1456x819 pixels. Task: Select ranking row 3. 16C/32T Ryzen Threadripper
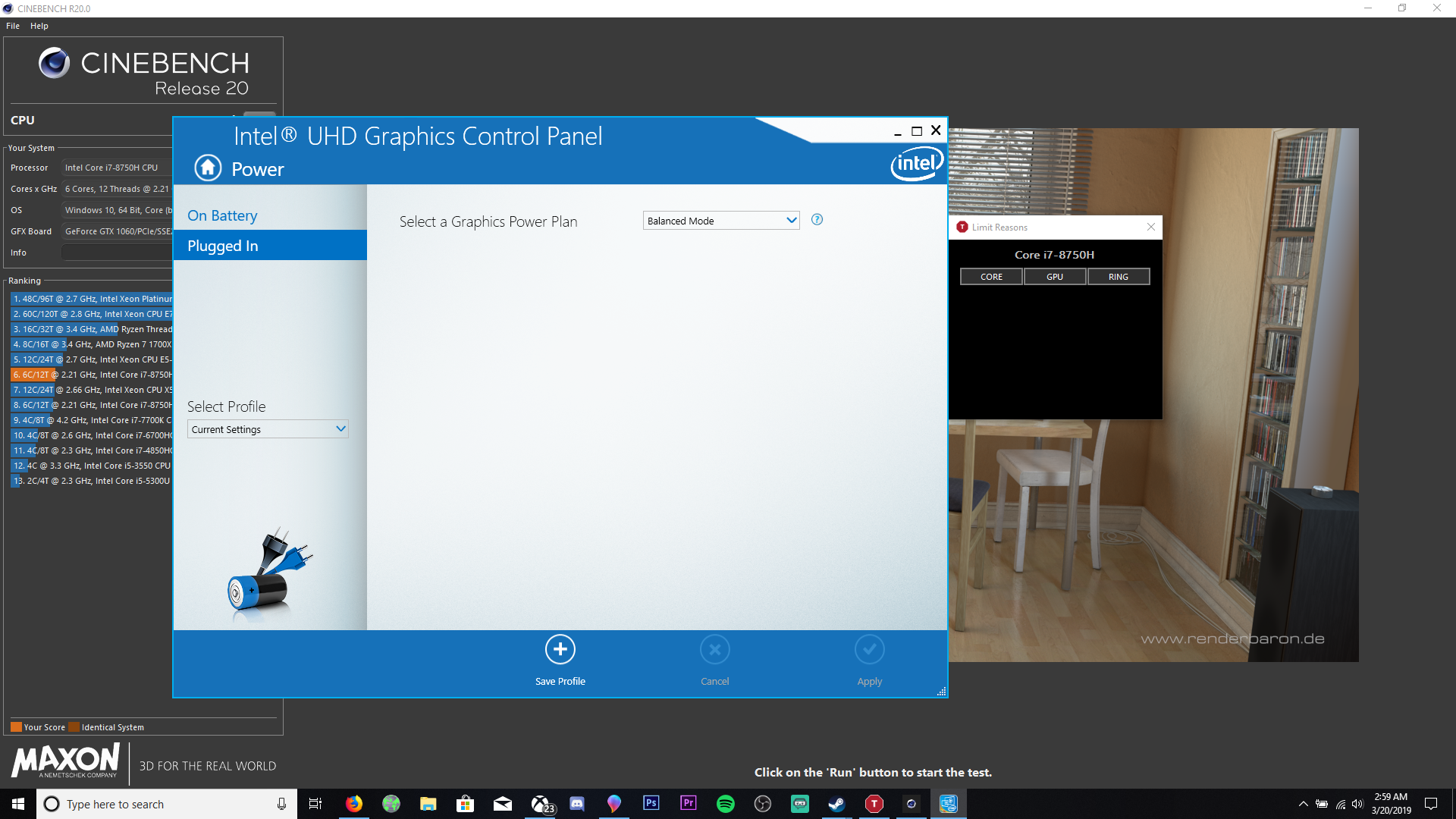(92, 329)
